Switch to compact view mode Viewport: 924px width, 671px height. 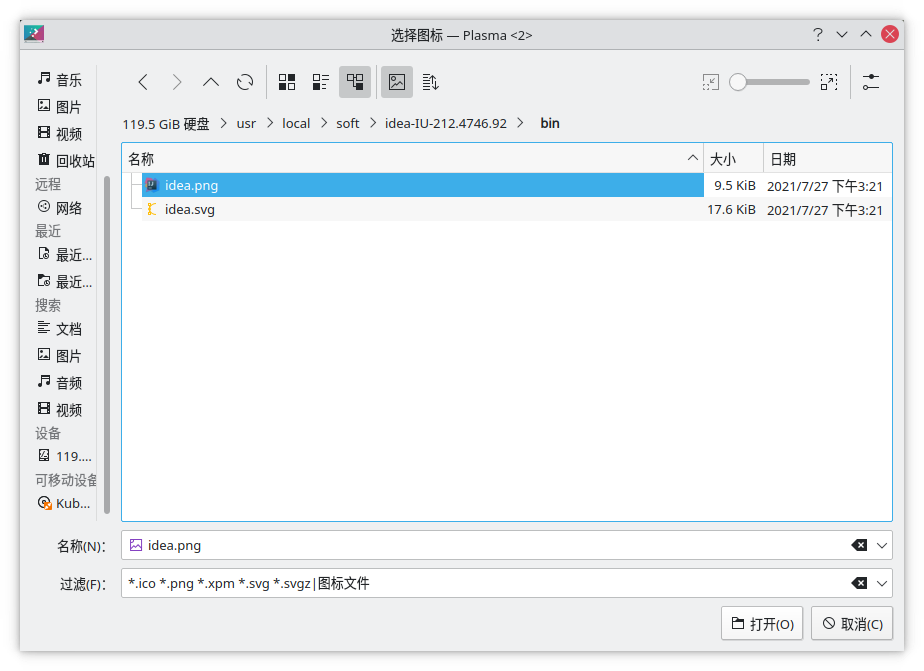321,82
